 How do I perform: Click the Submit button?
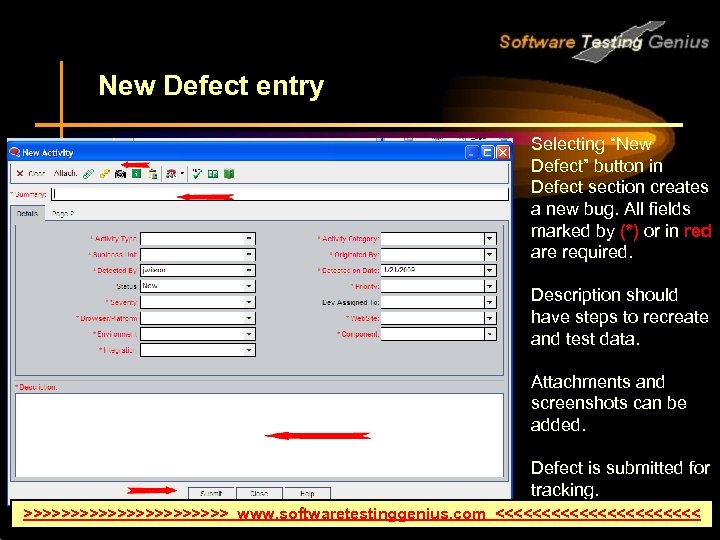pyautogui.click(x=211, y=493)
